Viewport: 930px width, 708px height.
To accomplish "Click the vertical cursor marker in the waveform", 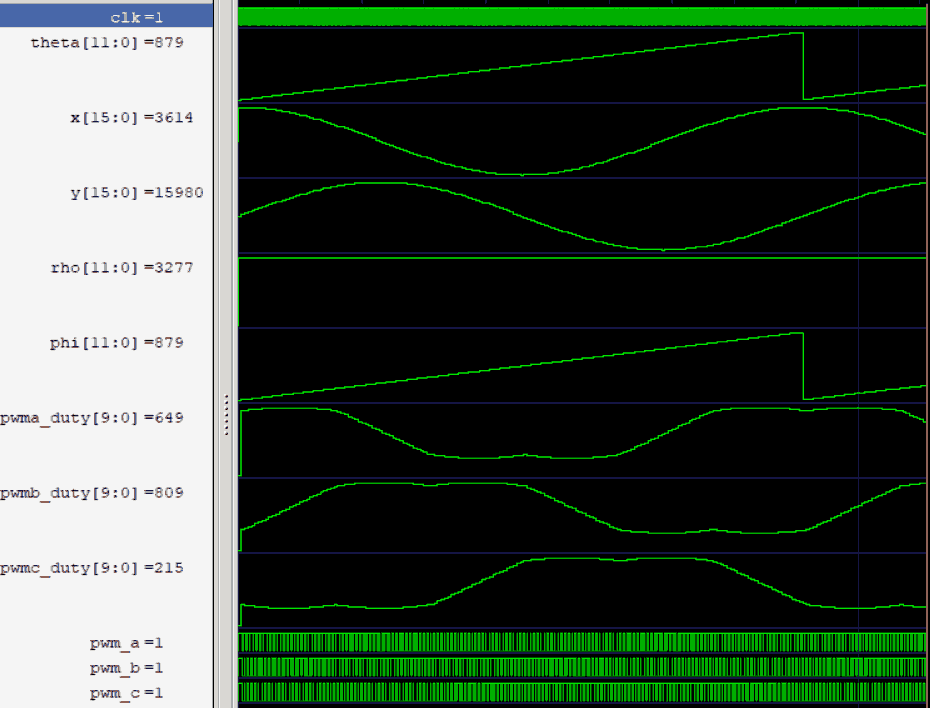I will coord(860,300).
